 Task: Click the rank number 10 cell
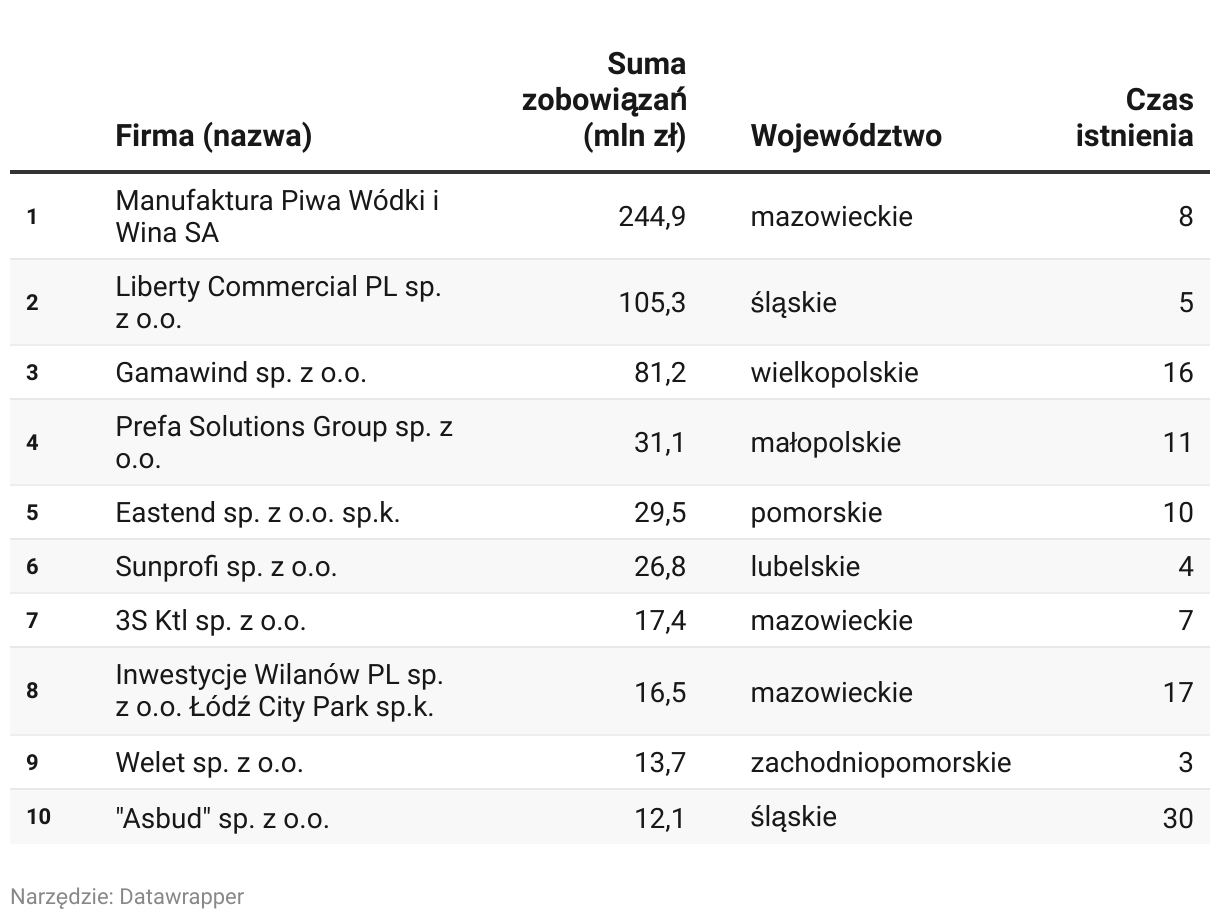pos(39,817)
